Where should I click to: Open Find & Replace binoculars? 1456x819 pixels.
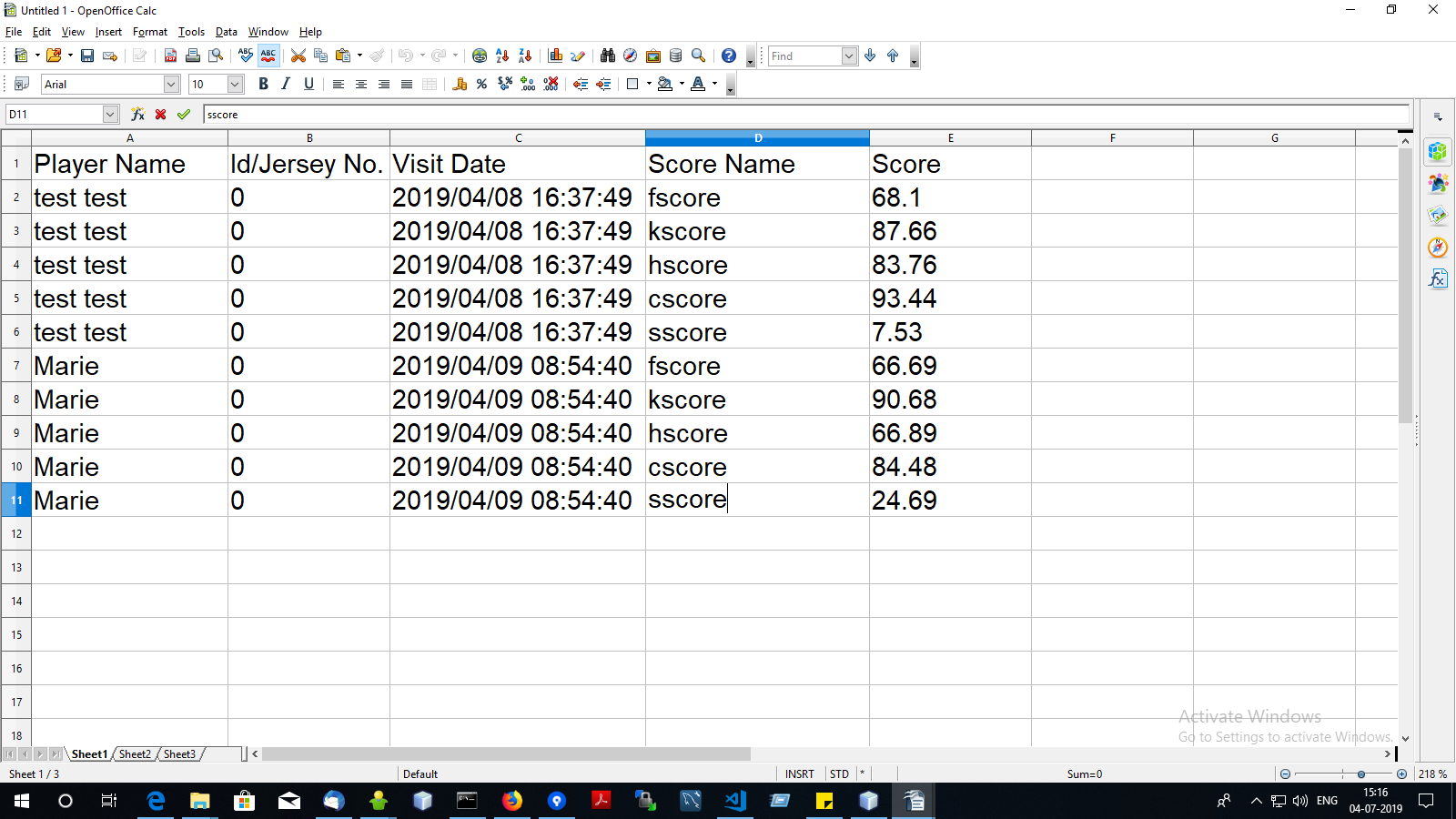click(607, 56)
